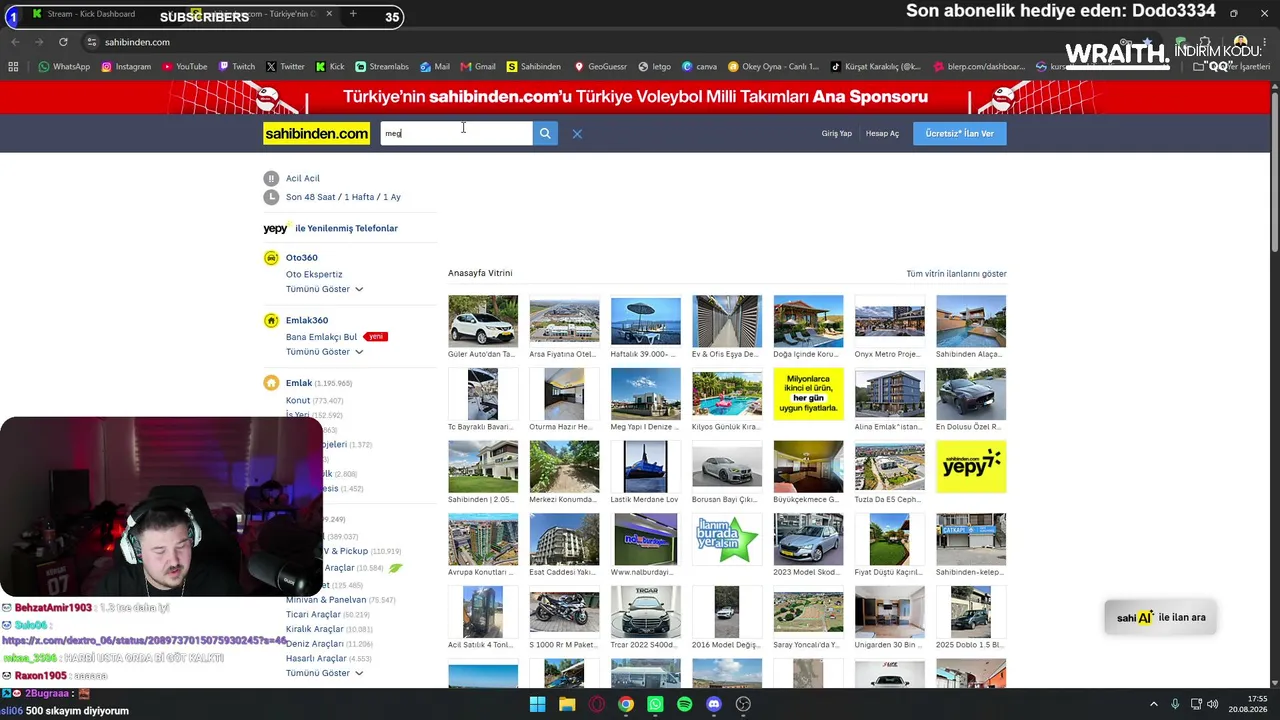Expand Tümünü Göster under Oto360
Screen dimensions: 1280x720
click(324, 289)
